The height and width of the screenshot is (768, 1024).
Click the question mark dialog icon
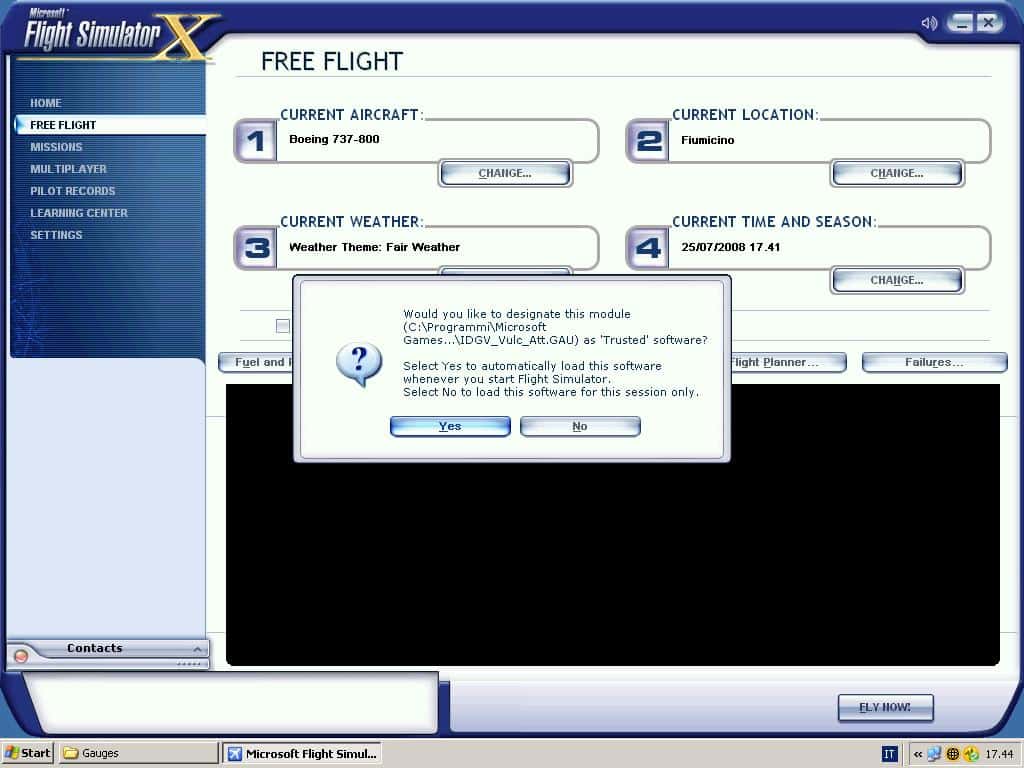click(x=359, y=364)
